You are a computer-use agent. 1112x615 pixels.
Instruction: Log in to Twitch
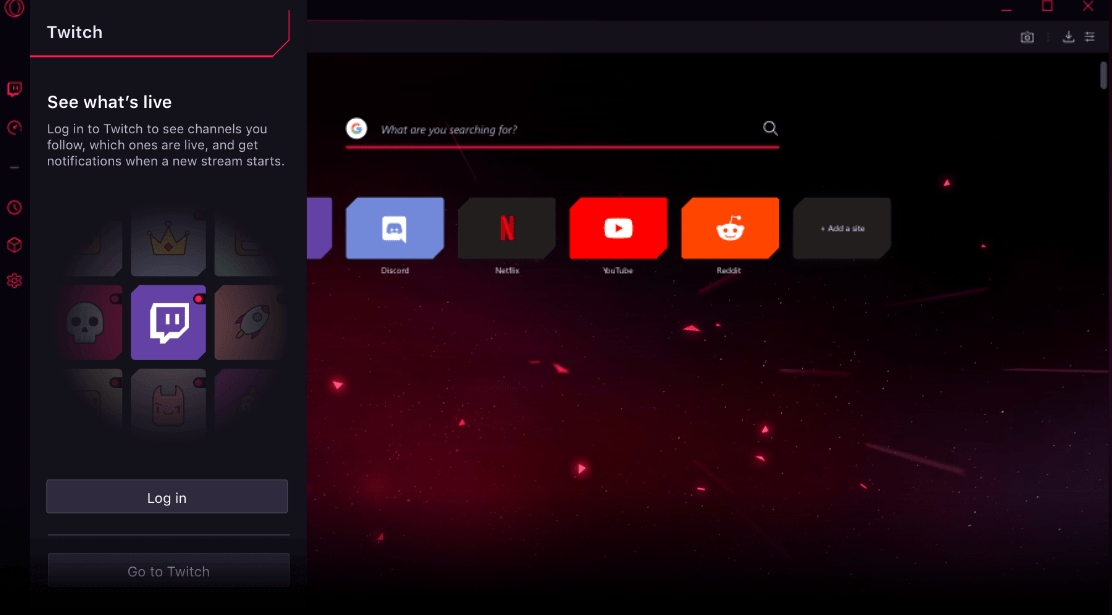tap(167, 497)
